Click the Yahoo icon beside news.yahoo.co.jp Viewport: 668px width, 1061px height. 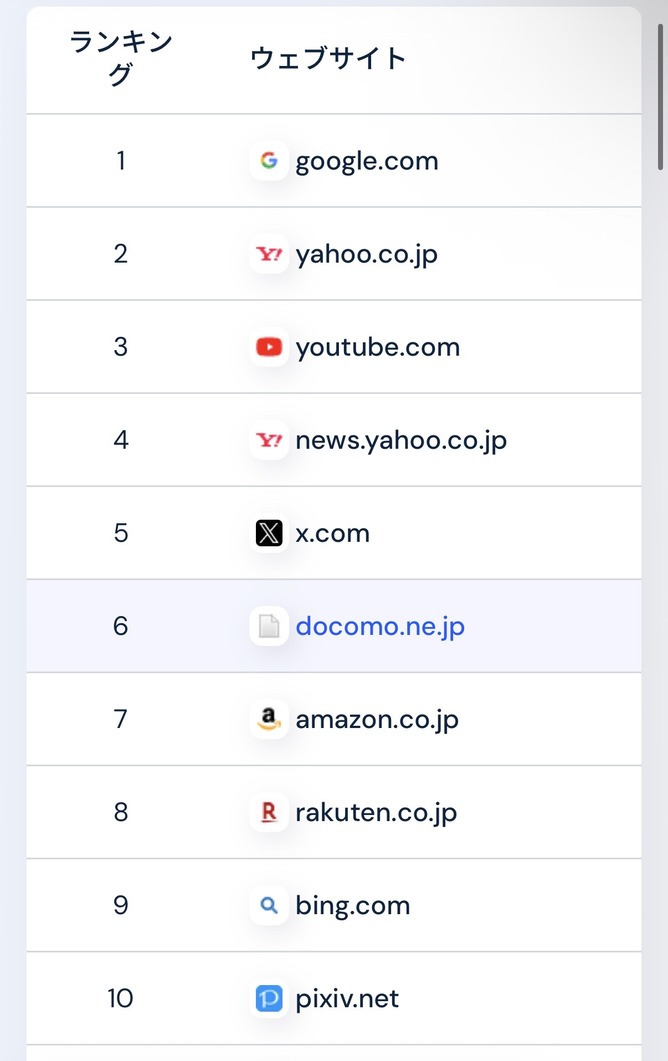[x=269, y=440]
